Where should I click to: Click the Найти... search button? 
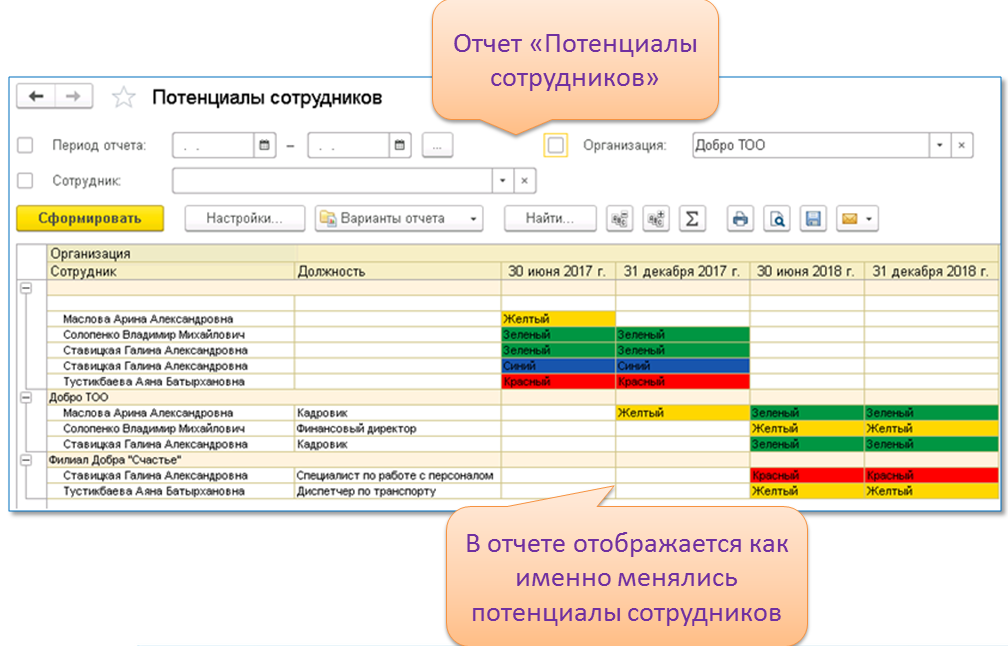click(x=549, y=218)
